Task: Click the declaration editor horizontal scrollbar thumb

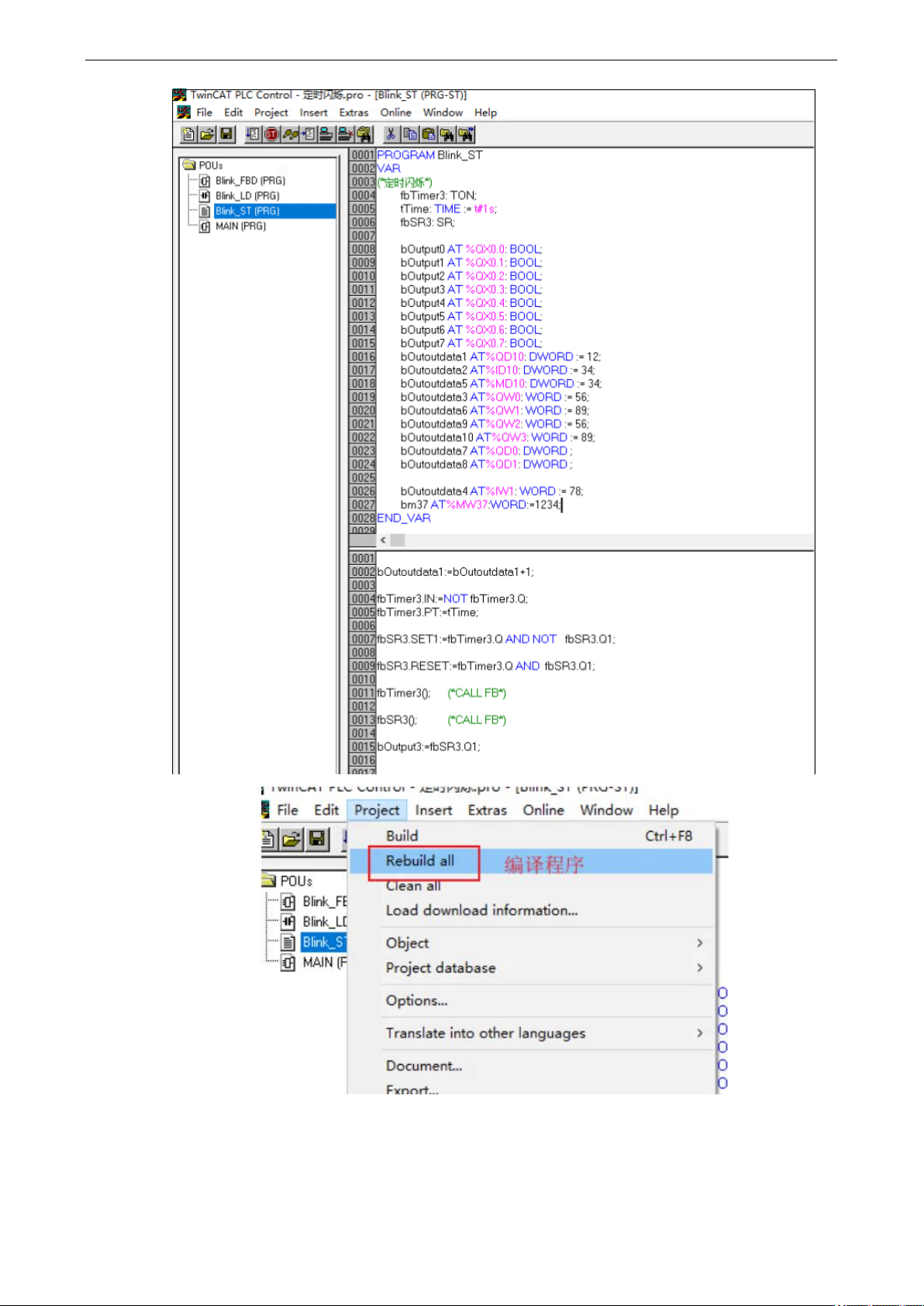Action: (398, 540)
